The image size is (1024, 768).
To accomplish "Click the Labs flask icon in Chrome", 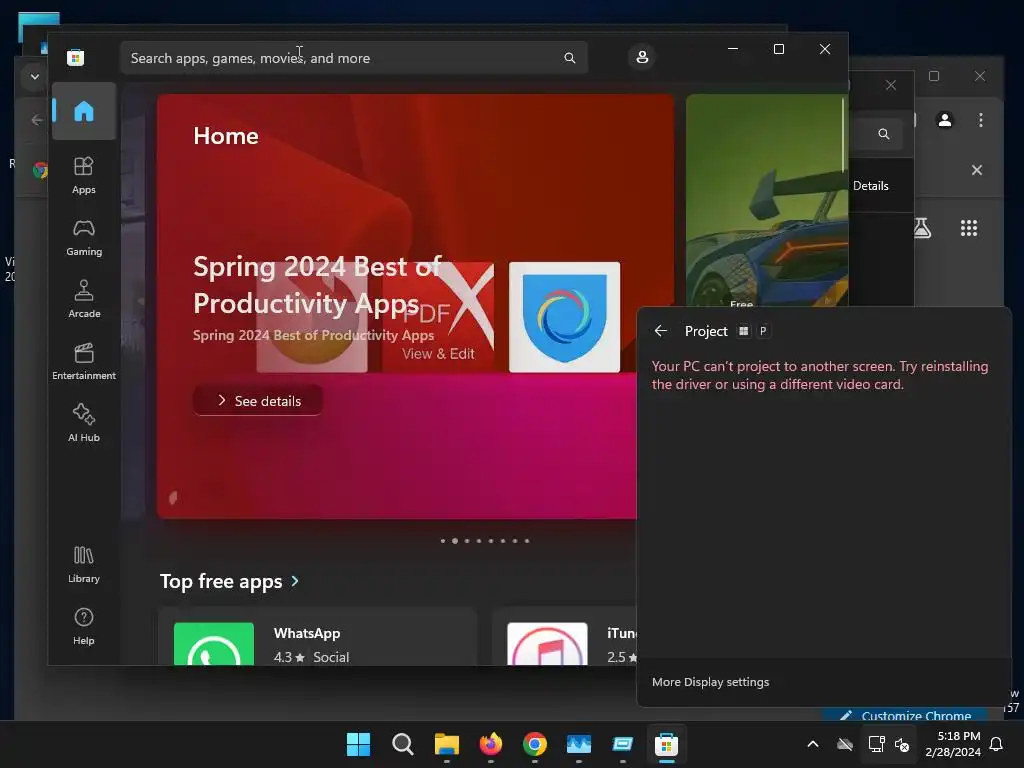I will tap(922, 228).
